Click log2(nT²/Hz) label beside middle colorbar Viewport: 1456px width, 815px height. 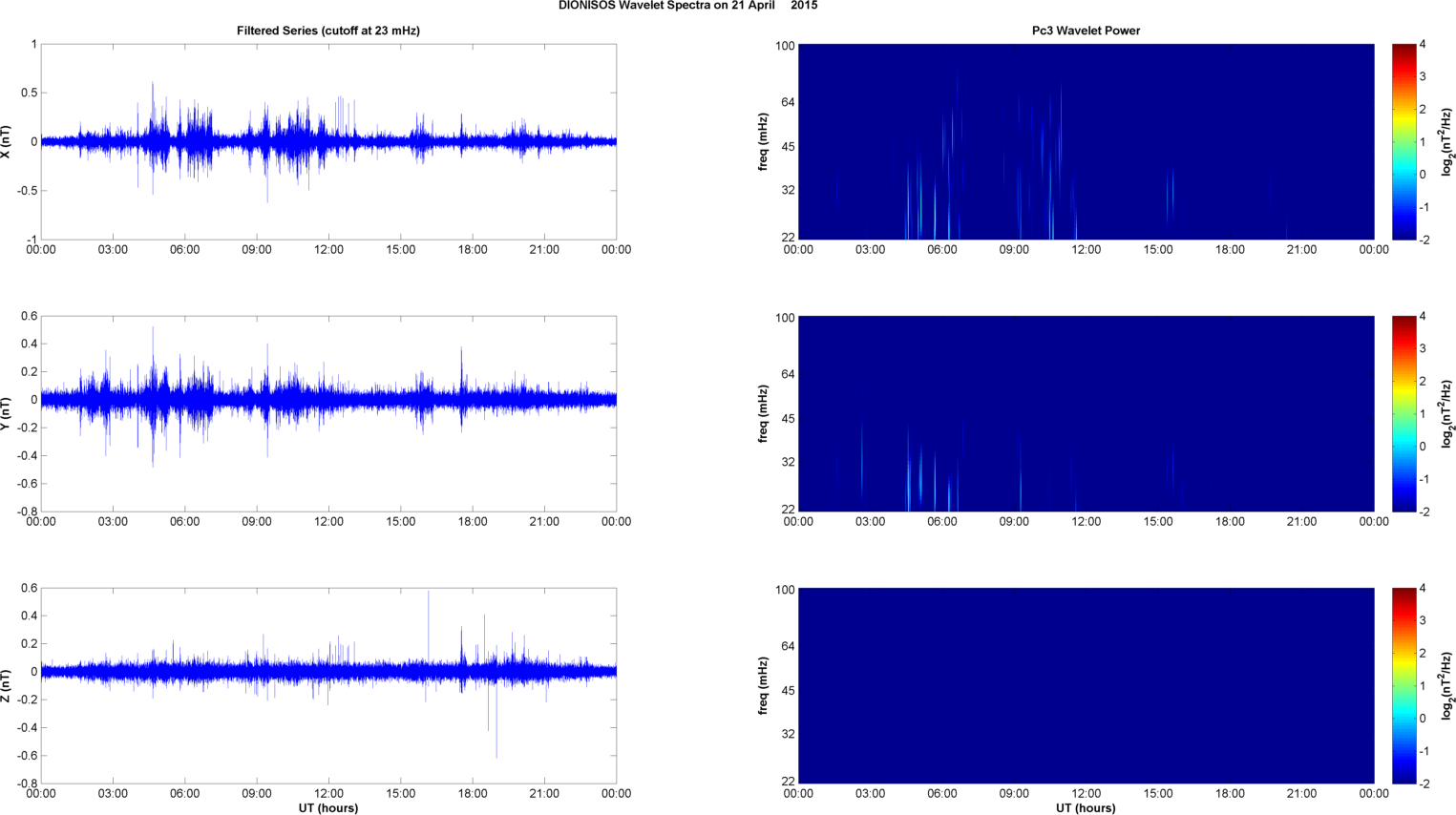(1446, 413)
